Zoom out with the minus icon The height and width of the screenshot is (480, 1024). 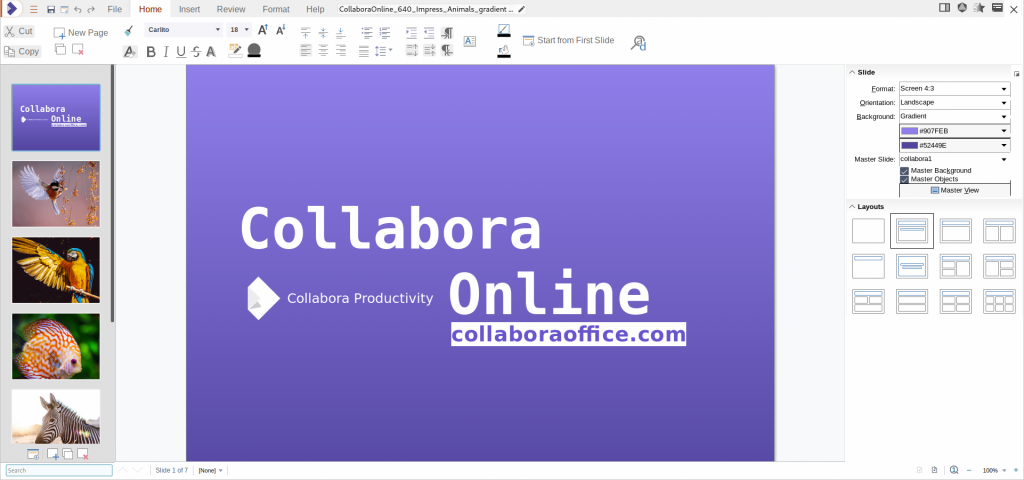[969, 470]
